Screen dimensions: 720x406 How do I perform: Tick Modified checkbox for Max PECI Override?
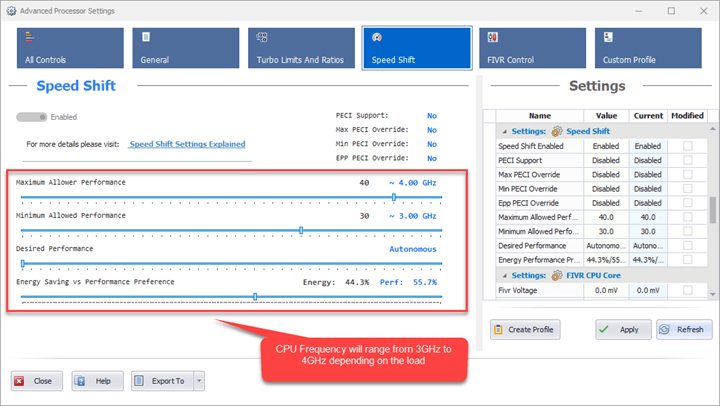click(x=687, y=174)
